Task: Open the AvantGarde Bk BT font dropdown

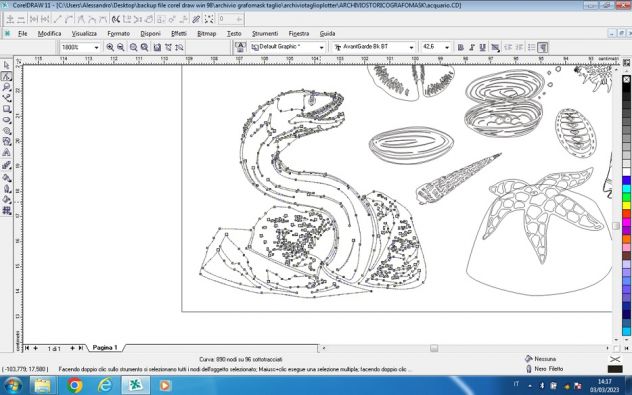Action: [411, 47]
